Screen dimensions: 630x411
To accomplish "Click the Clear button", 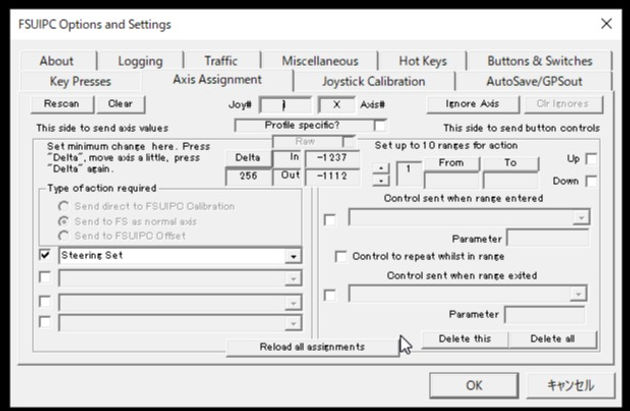I will [120, 104].
